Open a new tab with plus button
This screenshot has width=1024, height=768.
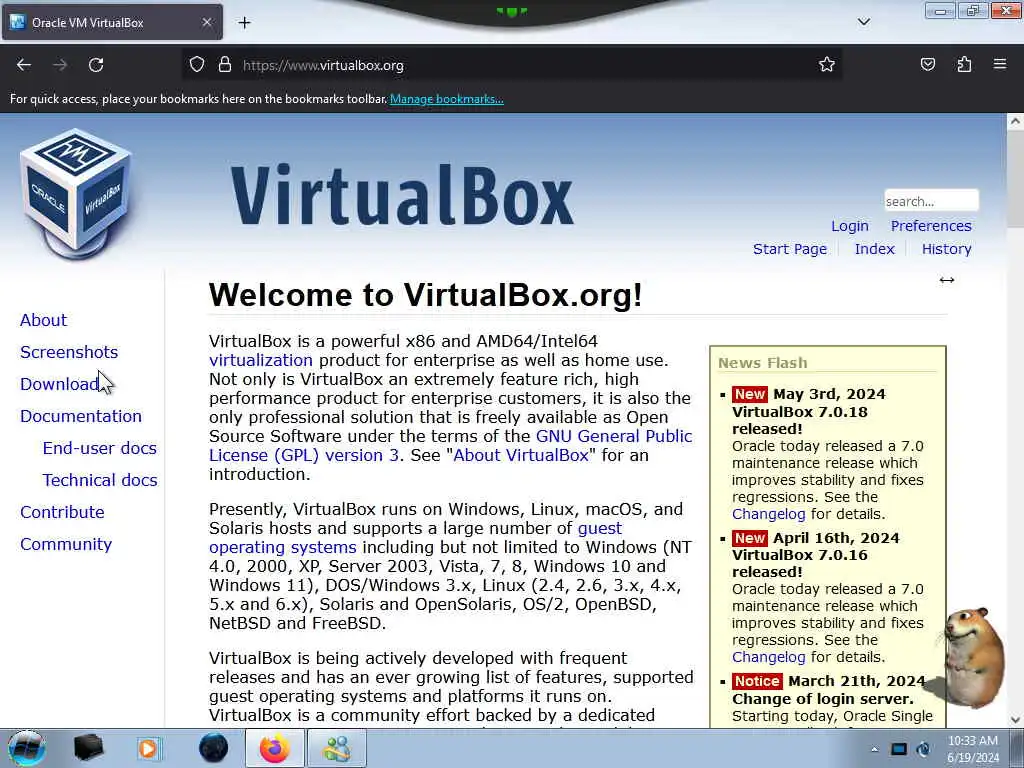coord(244,23)
